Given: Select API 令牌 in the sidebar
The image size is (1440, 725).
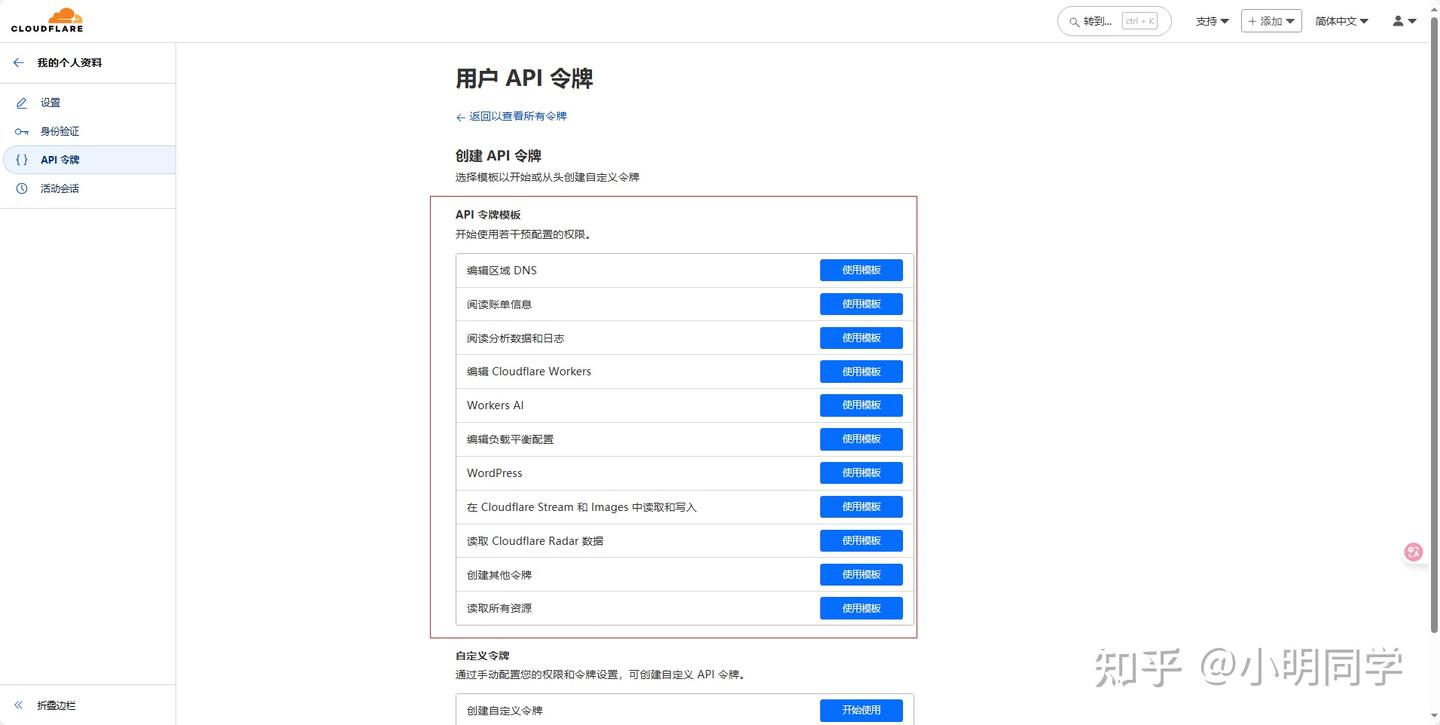Looking at the screenshot, I should tap(88, 160).
